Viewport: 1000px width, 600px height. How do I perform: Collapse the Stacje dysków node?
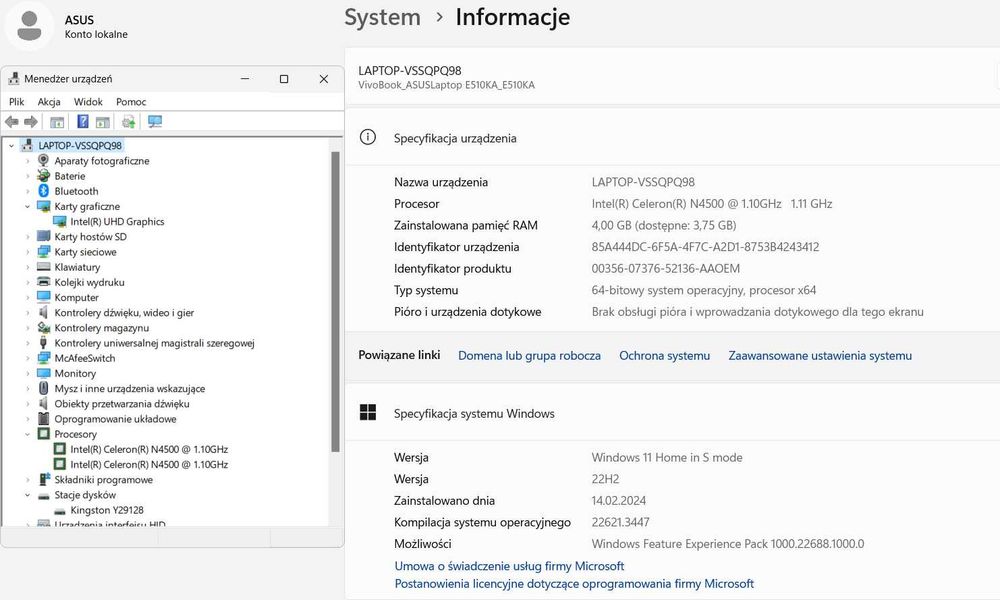pos(27,495)
